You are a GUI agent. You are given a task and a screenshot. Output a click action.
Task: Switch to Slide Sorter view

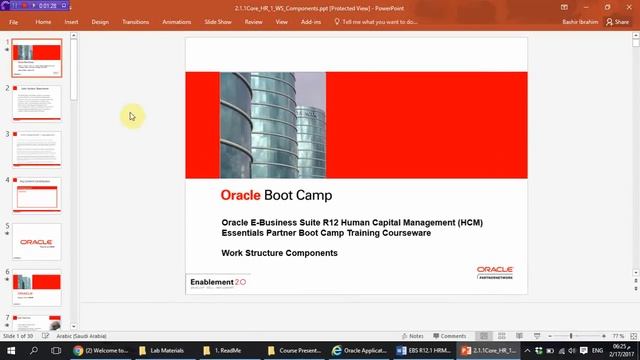(x=502, y=336)
